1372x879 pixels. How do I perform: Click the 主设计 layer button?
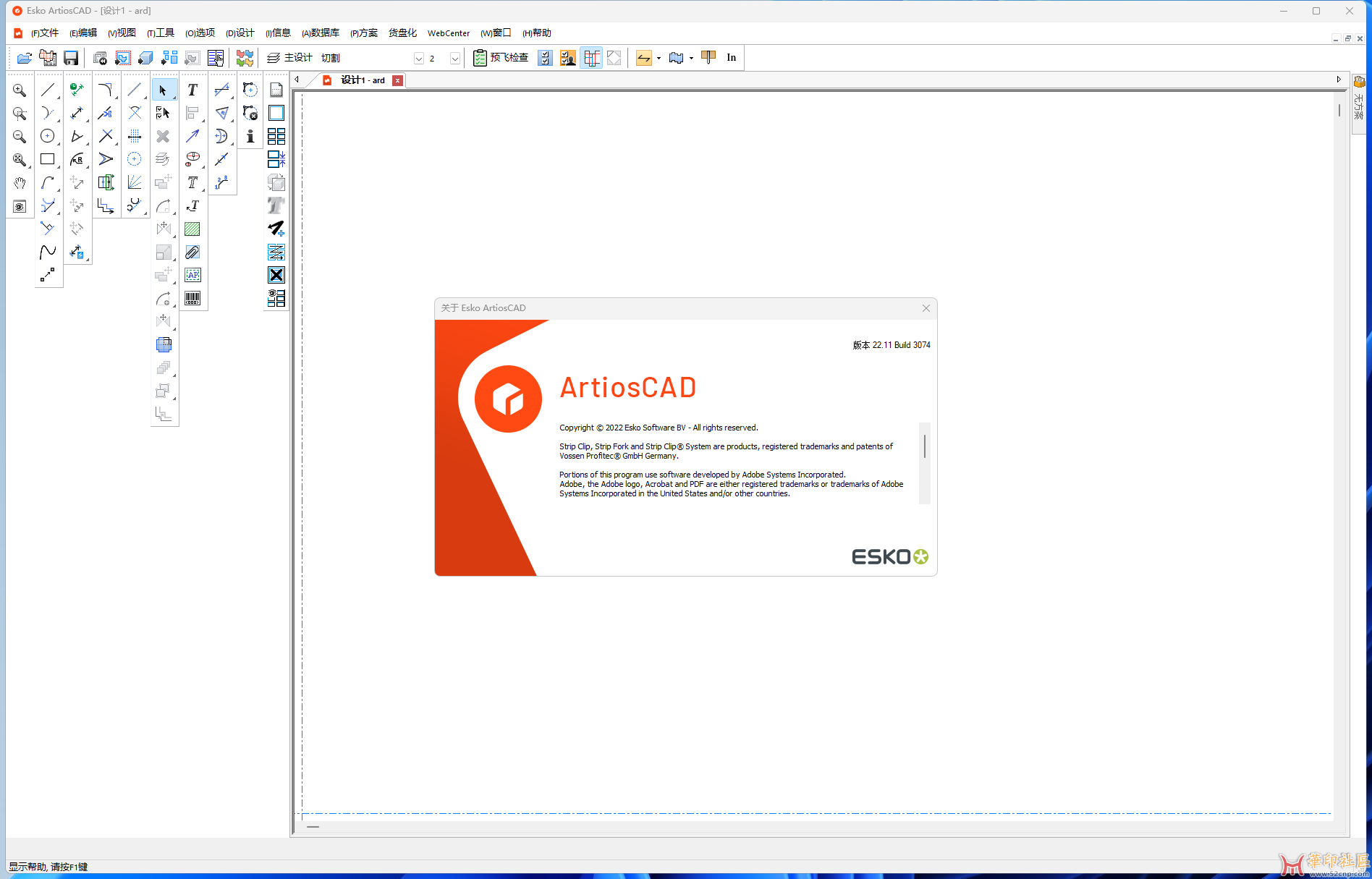tap(289, 58)
